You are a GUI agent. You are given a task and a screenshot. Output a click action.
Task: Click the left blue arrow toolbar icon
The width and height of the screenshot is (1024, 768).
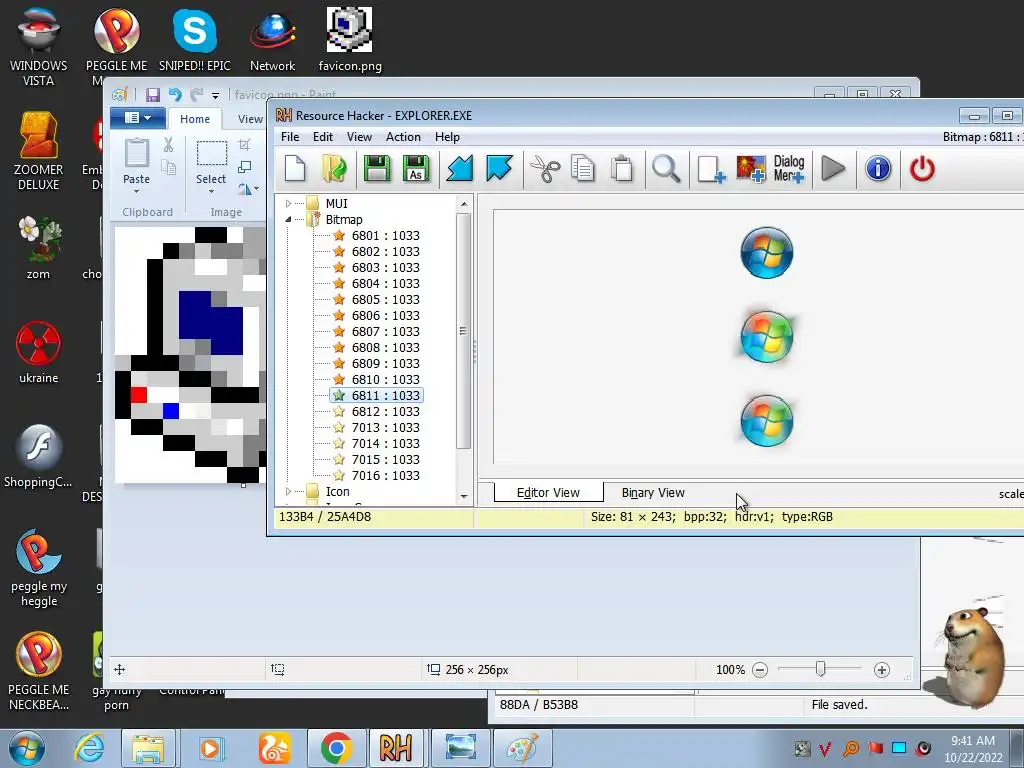coord(460,169)
